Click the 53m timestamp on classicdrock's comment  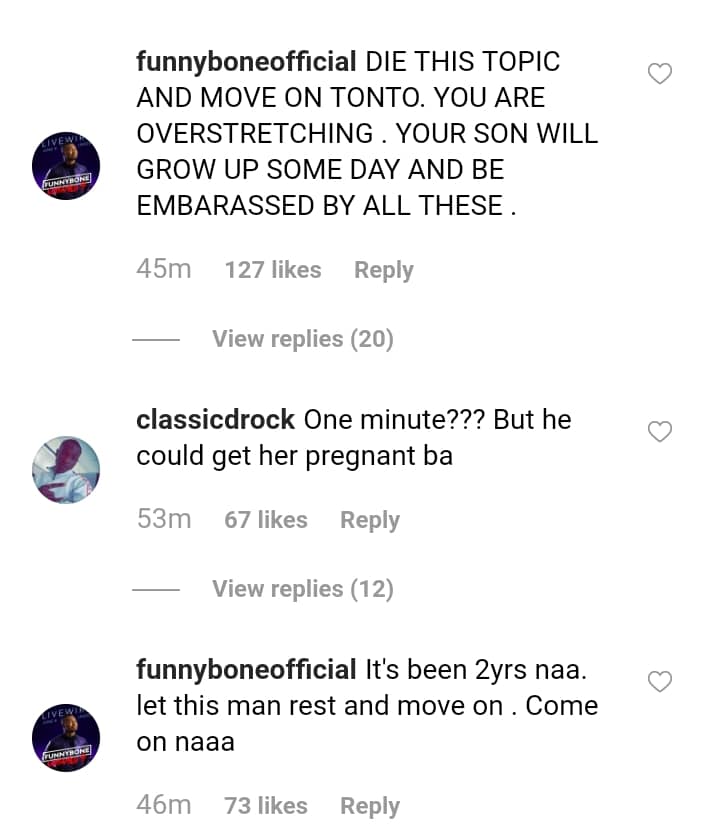163,520
